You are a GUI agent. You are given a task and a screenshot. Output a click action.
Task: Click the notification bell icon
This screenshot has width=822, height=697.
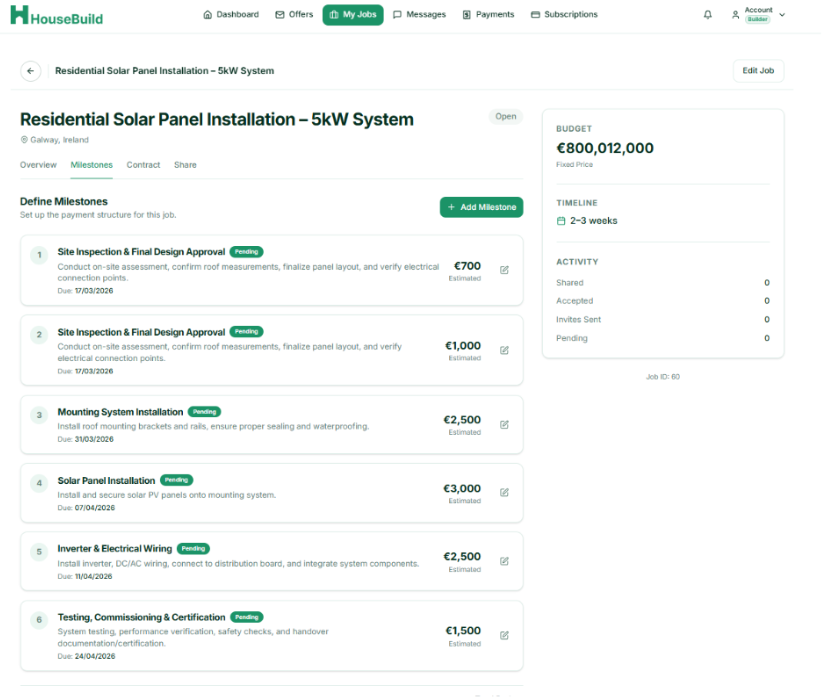pos(708,15)
